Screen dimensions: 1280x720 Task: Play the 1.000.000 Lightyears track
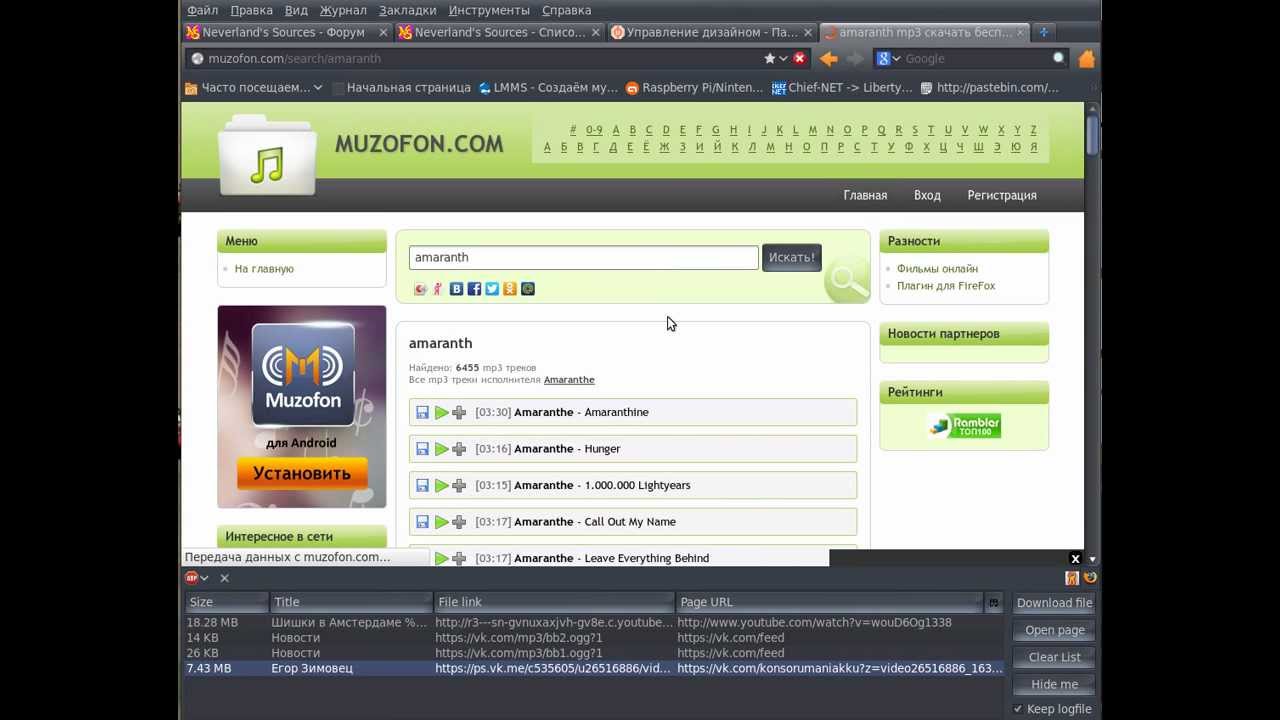click(x=441, y=485)
